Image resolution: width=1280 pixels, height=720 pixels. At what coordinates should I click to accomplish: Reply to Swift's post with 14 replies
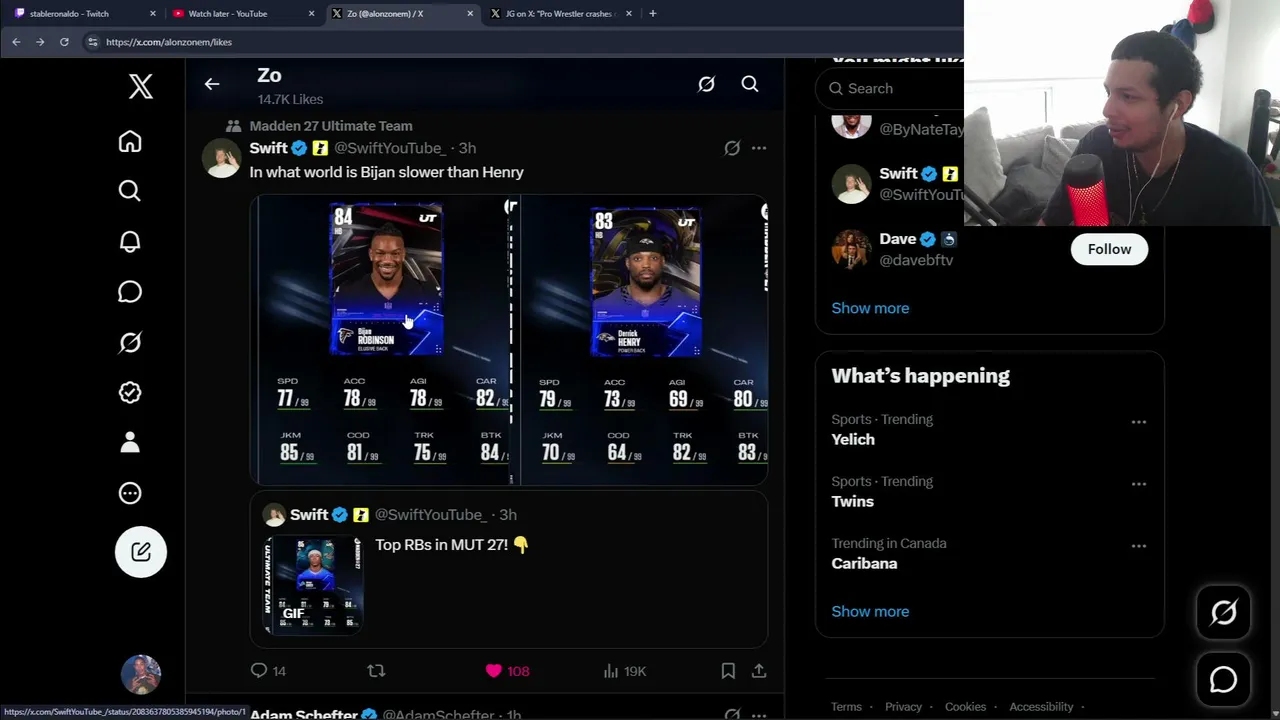(x=268, y=671)
